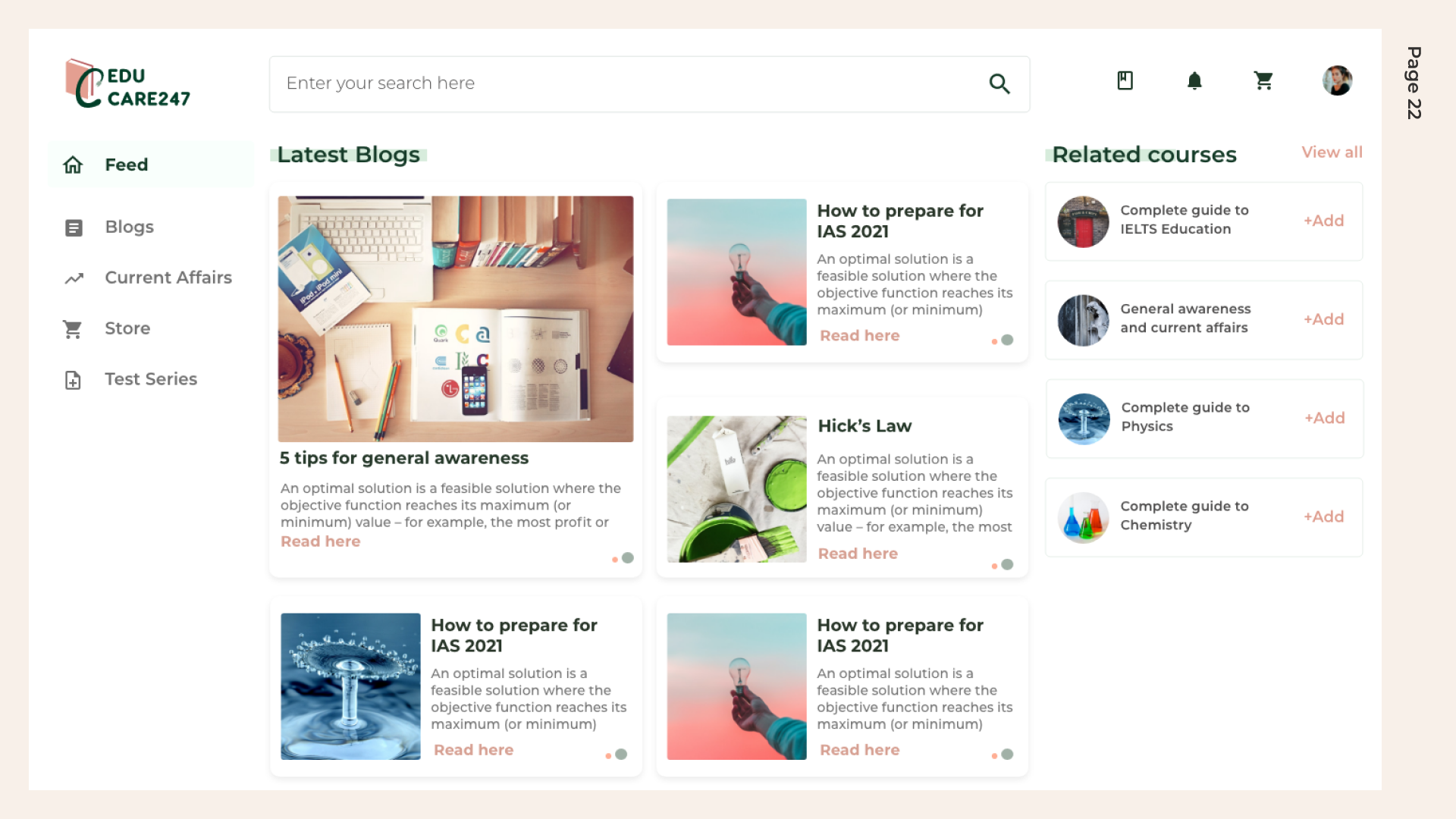Go to Blogs in sidebar
Image resolution: width=1456 pixels, height=819 pixels.
click(x=129, y=227)
